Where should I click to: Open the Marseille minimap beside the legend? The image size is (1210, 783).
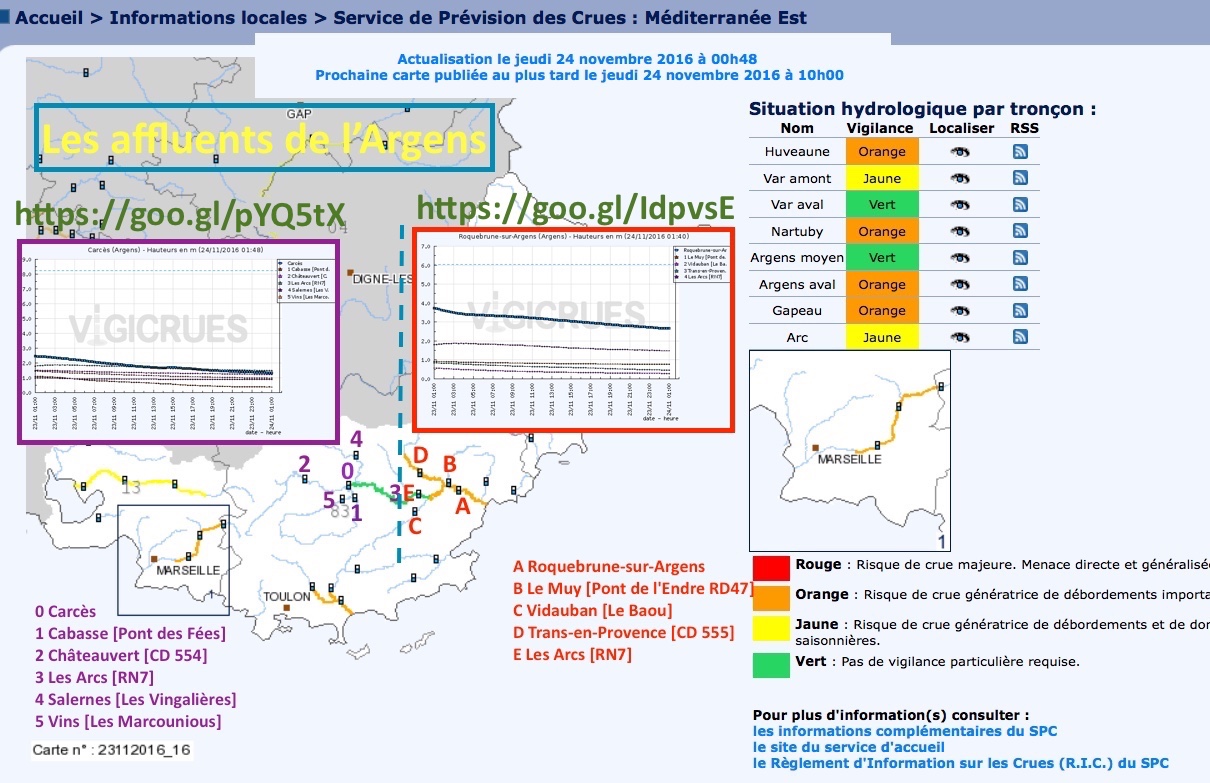pyautogui.click(x=850, y=451)
